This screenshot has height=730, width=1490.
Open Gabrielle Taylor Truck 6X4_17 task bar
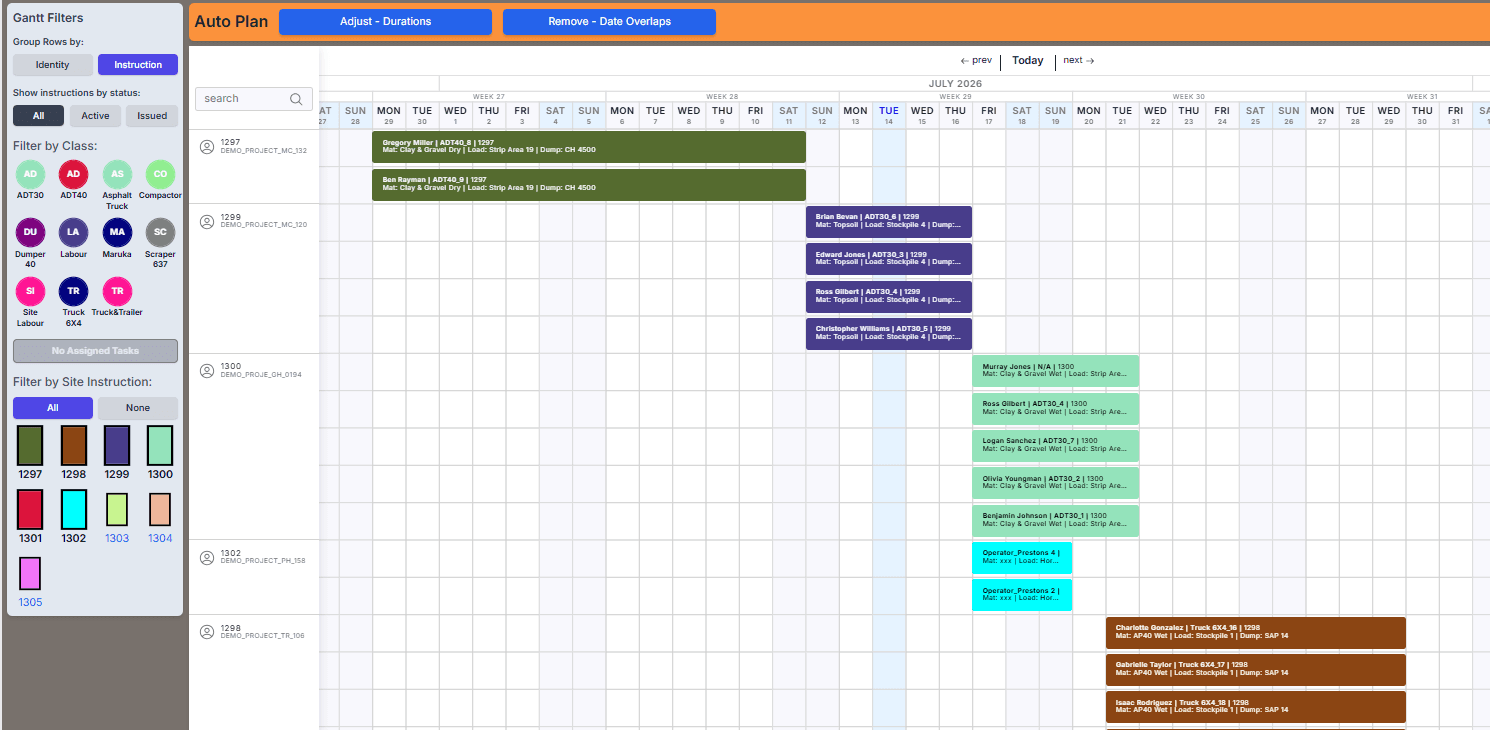coord(1256,670)
